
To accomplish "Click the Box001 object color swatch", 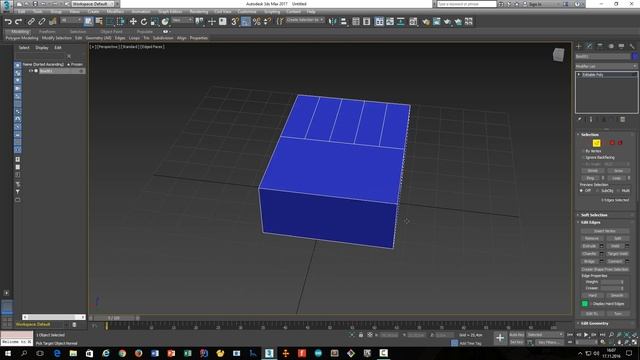I will (635, 56).
